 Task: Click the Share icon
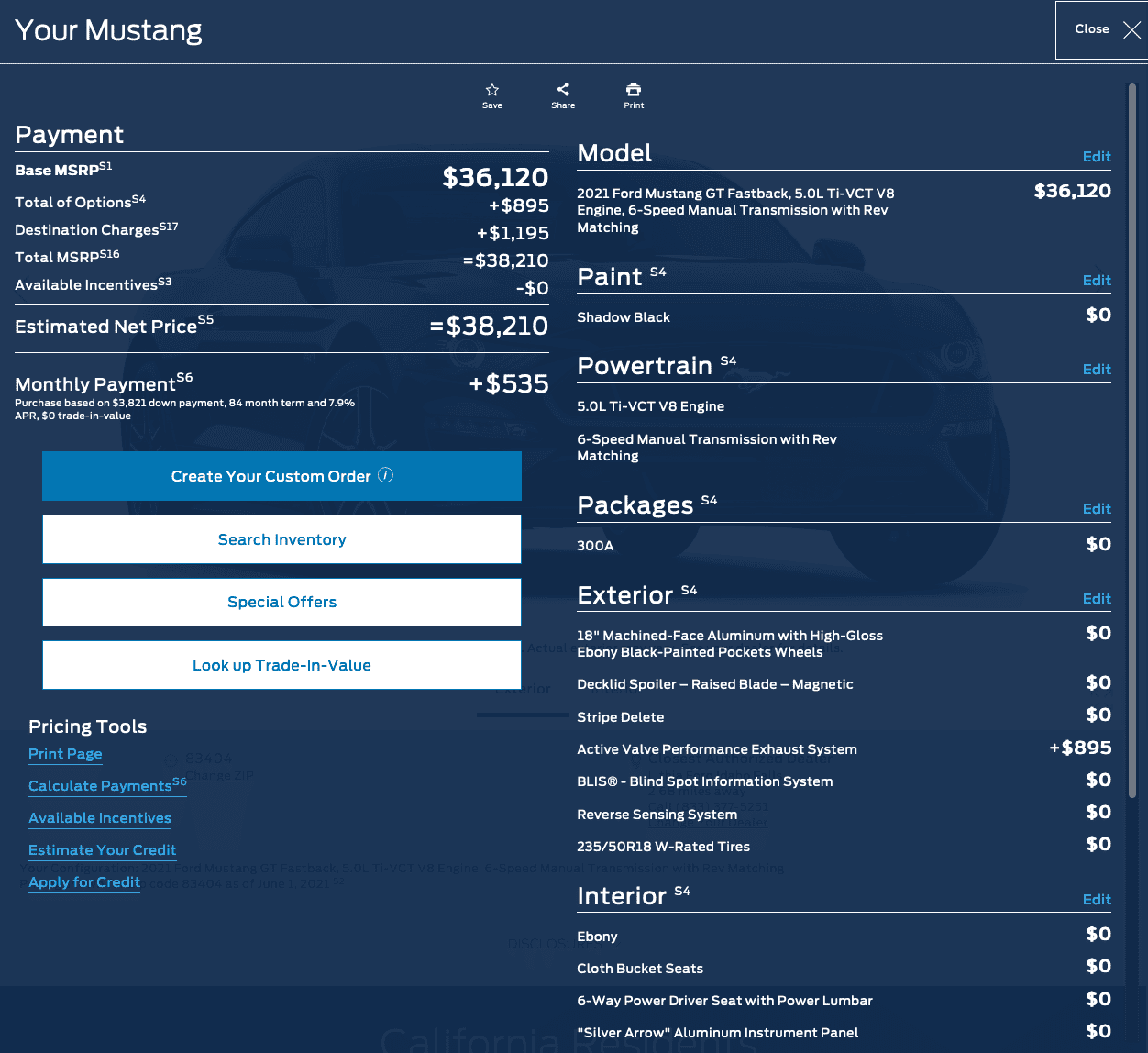[563, 89]
